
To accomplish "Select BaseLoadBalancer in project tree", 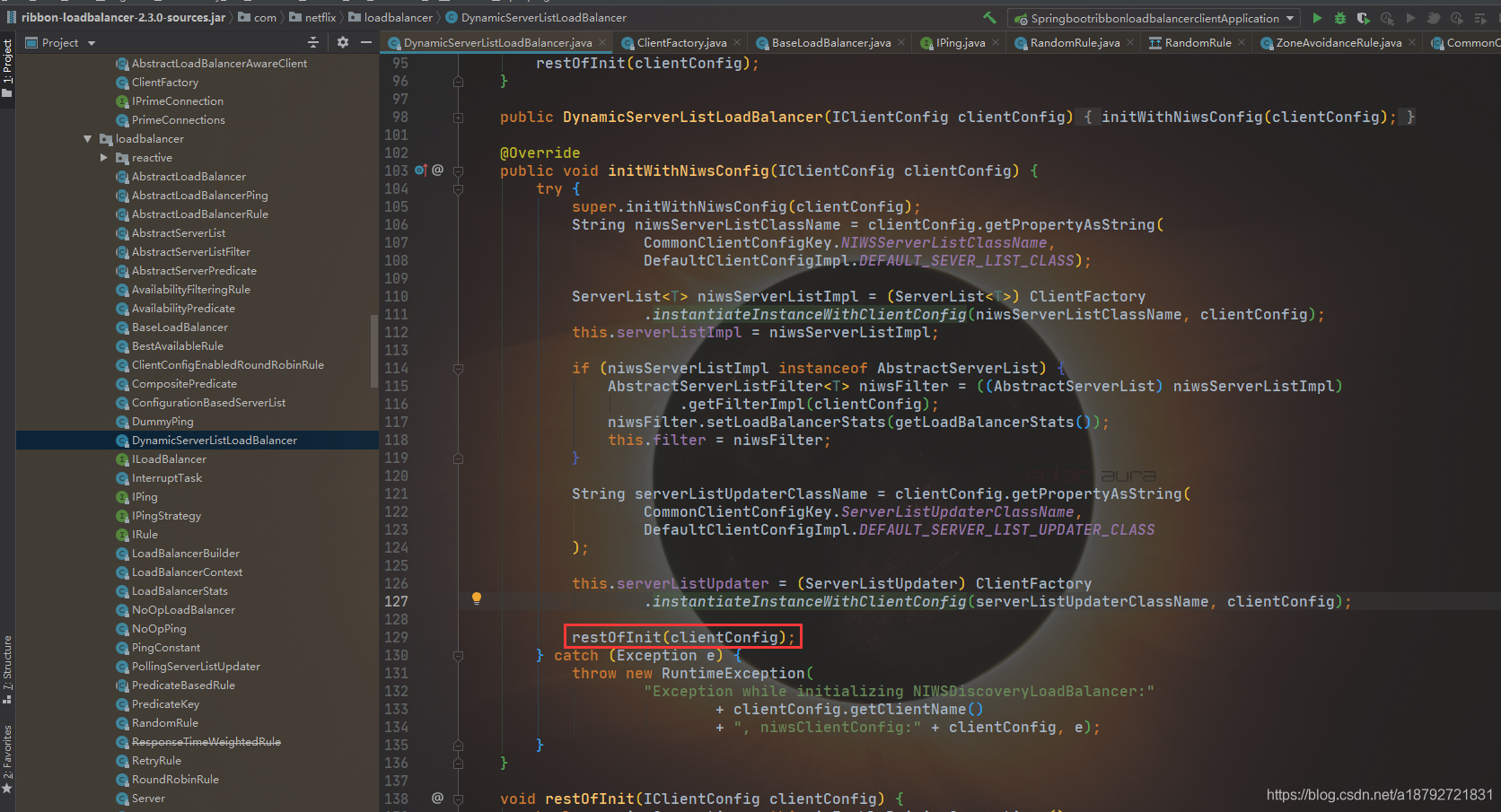I will coord(180,327).
